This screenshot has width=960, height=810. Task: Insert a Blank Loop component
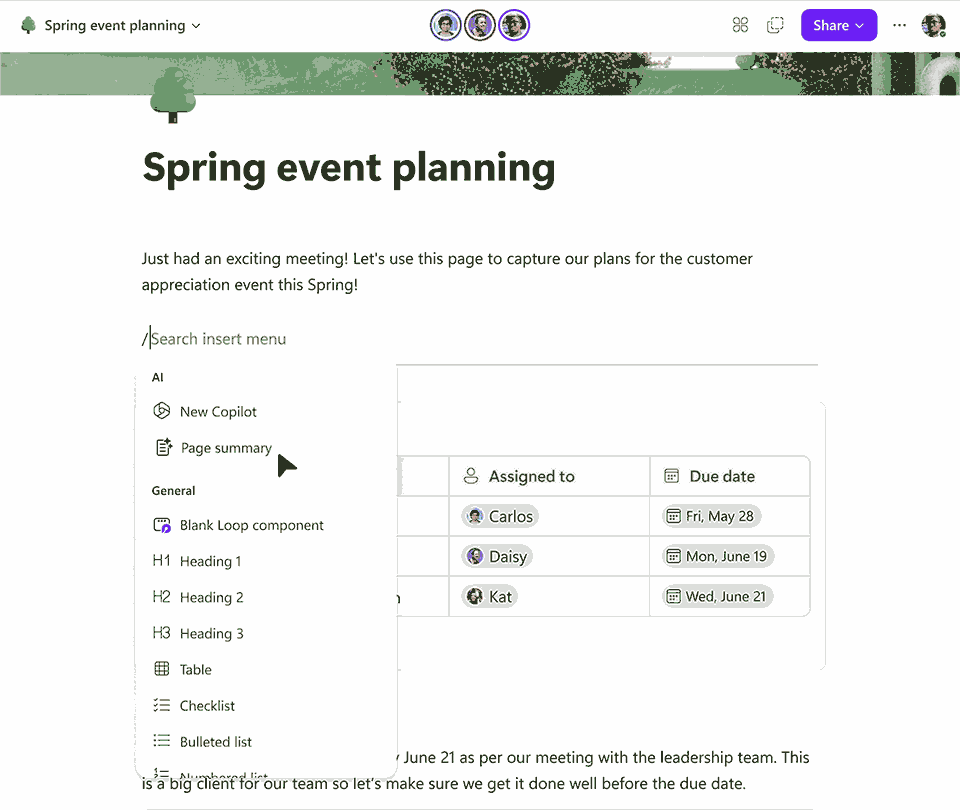[x=251, y=525]
